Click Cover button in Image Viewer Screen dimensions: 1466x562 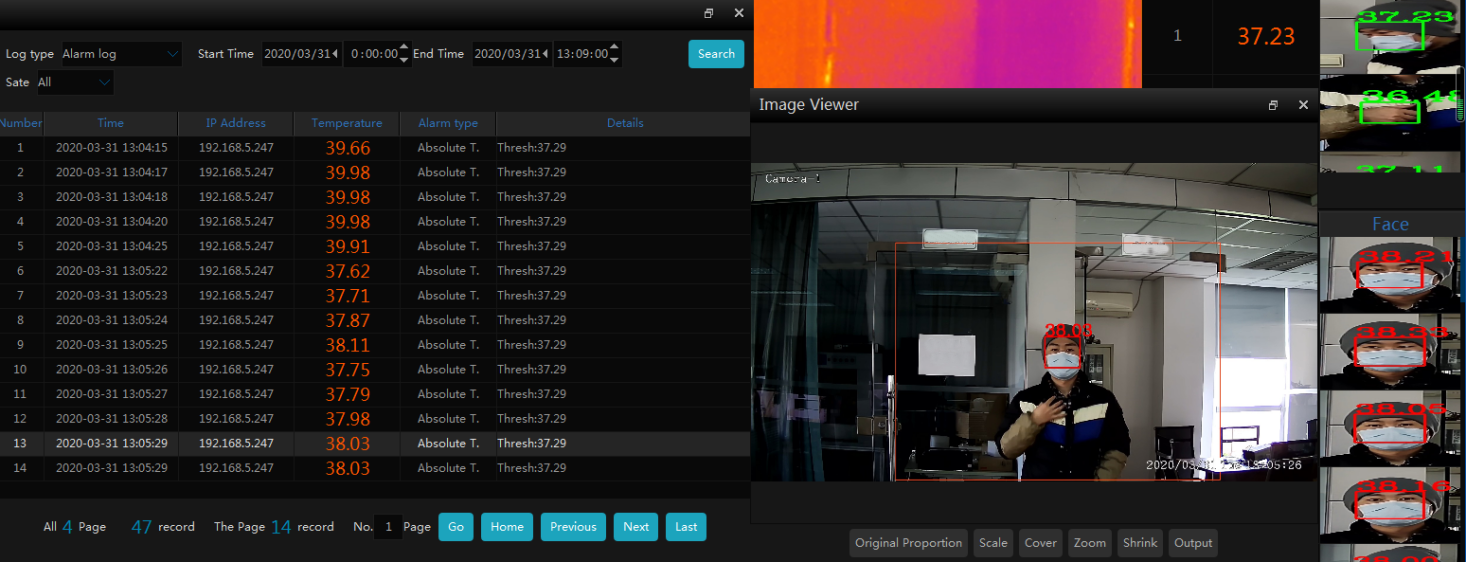click(1040, 543)
